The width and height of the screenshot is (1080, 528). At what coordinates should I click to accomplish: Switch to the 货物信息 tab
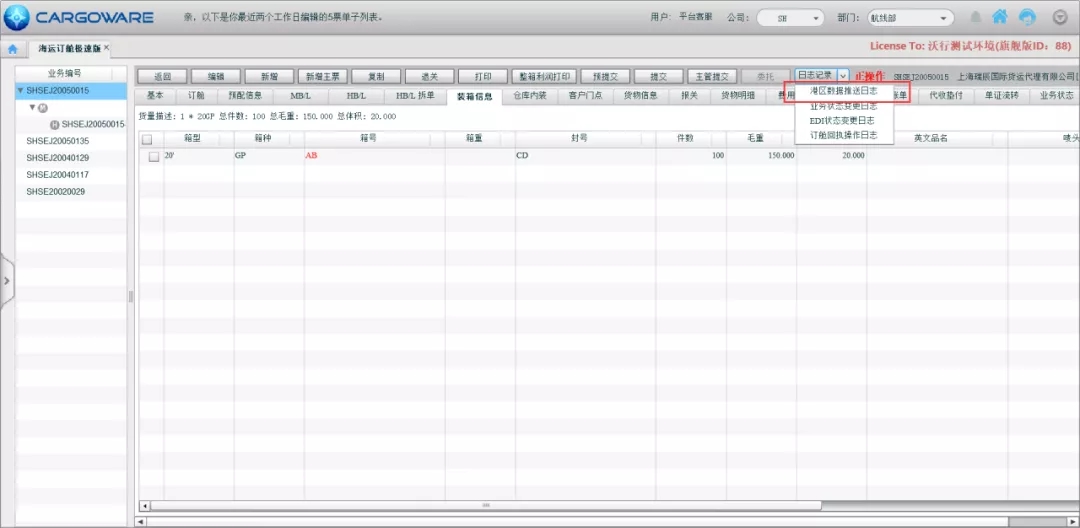click(641, 96)
